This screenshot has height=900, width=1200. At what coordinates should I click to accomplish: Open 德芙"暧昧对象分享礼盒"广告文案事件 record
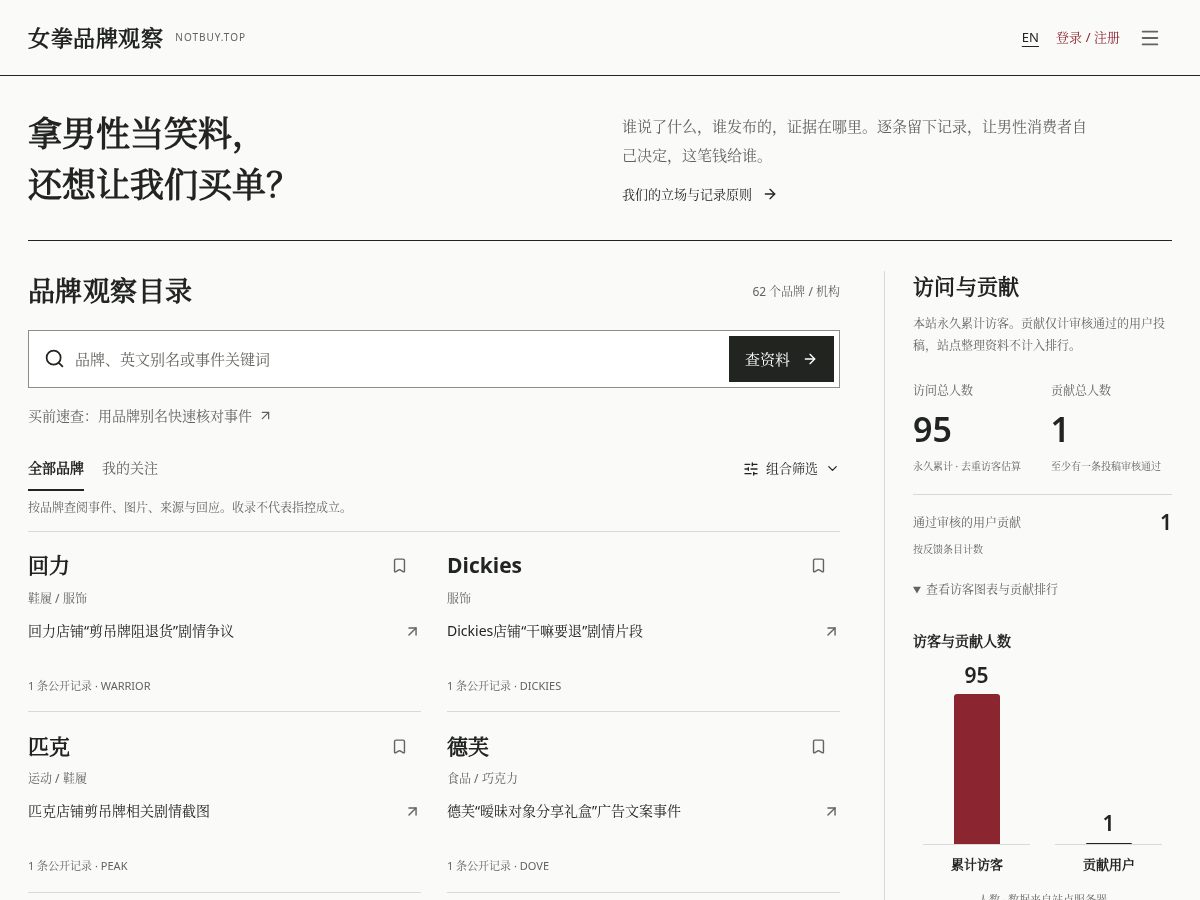(564, 811)
